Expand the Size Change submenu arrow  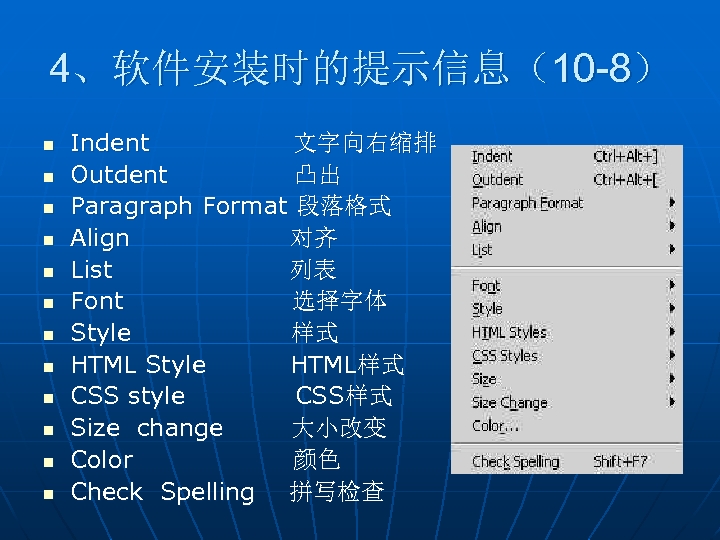[672, 402]
